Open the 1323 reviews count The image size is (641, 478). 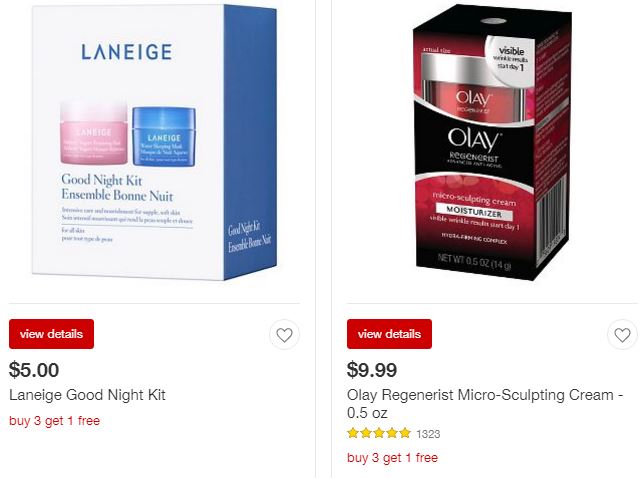coord(428,434)
